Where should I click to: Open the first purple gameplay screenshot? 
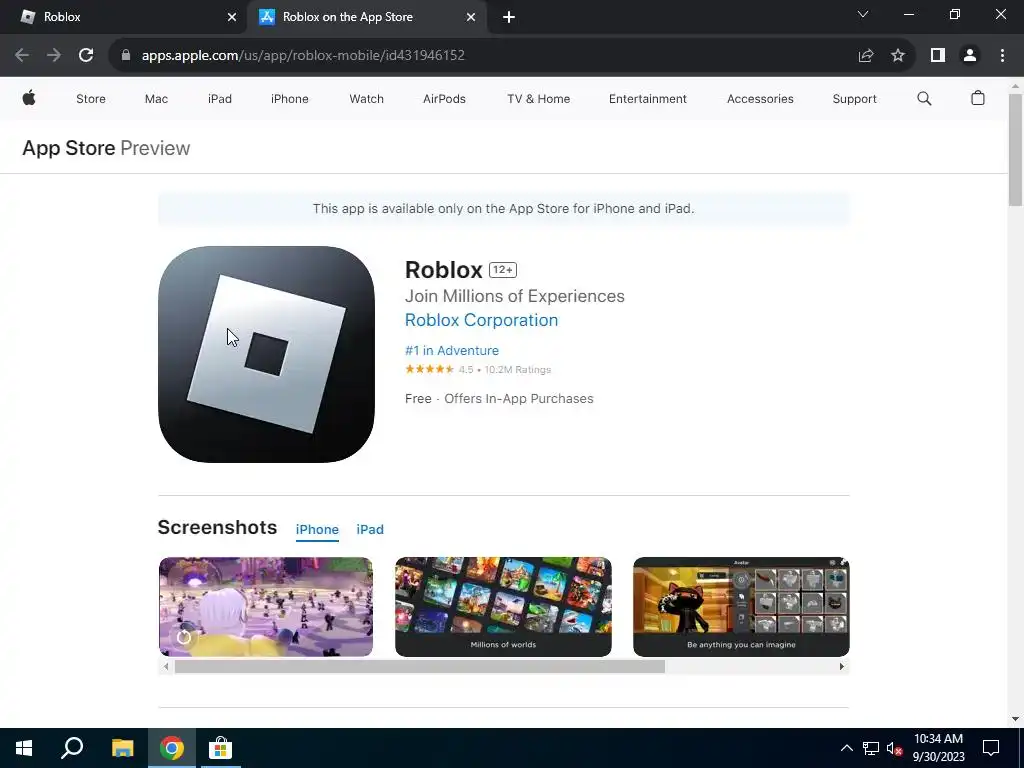[x=266, y=607]
